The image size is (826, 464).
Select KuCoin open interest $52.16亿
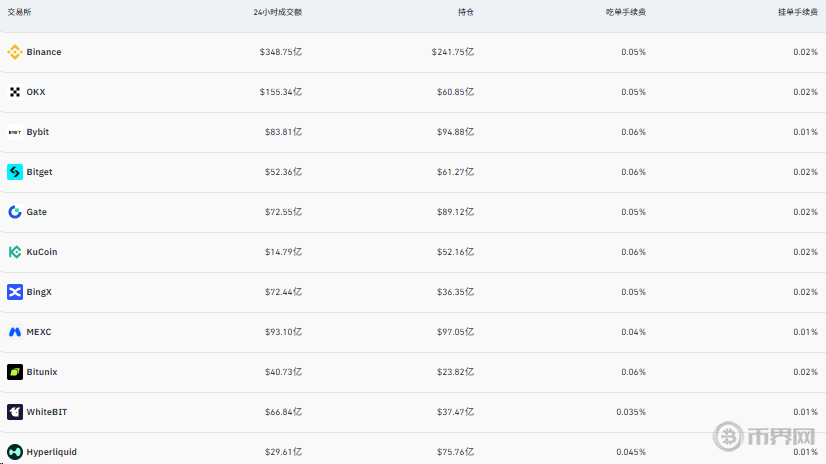455,252
